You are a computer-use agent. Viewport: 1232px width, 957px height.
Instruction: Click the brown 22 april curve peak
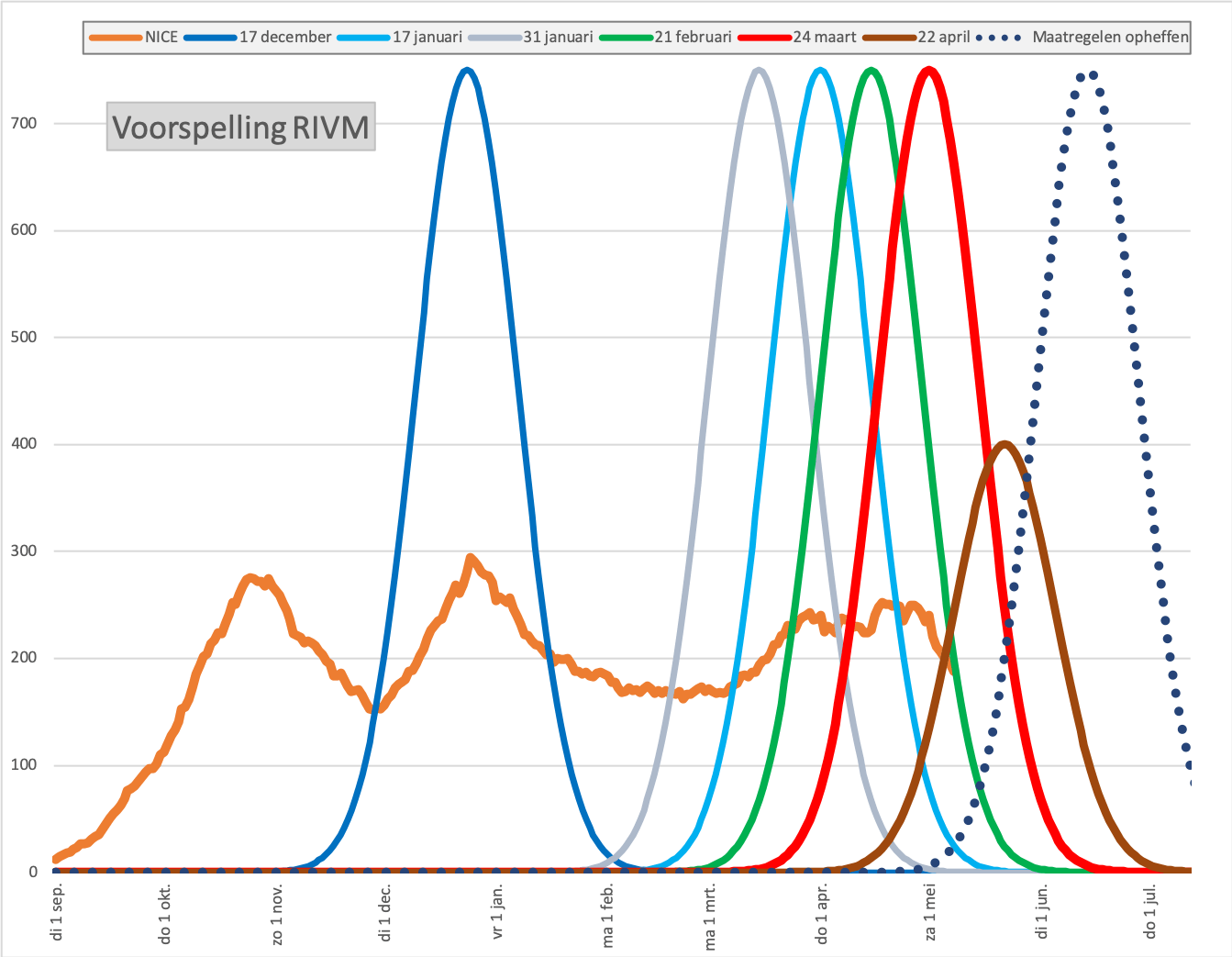tap(1005, 444)
